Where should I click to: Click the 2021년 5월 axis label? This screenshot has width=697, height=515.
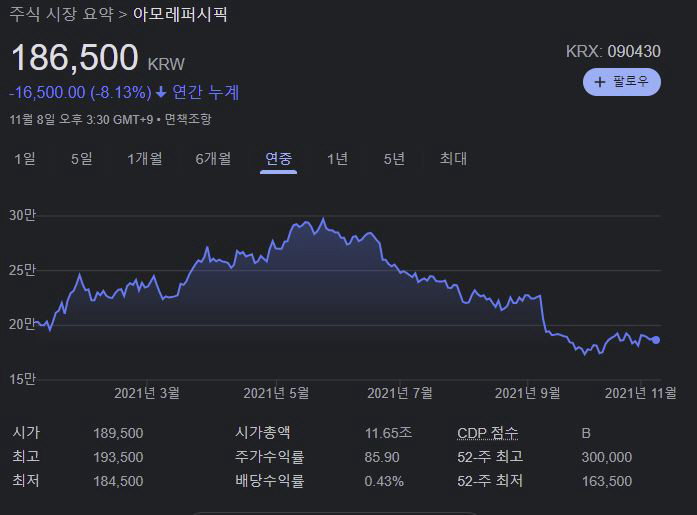tap(276, 393)
